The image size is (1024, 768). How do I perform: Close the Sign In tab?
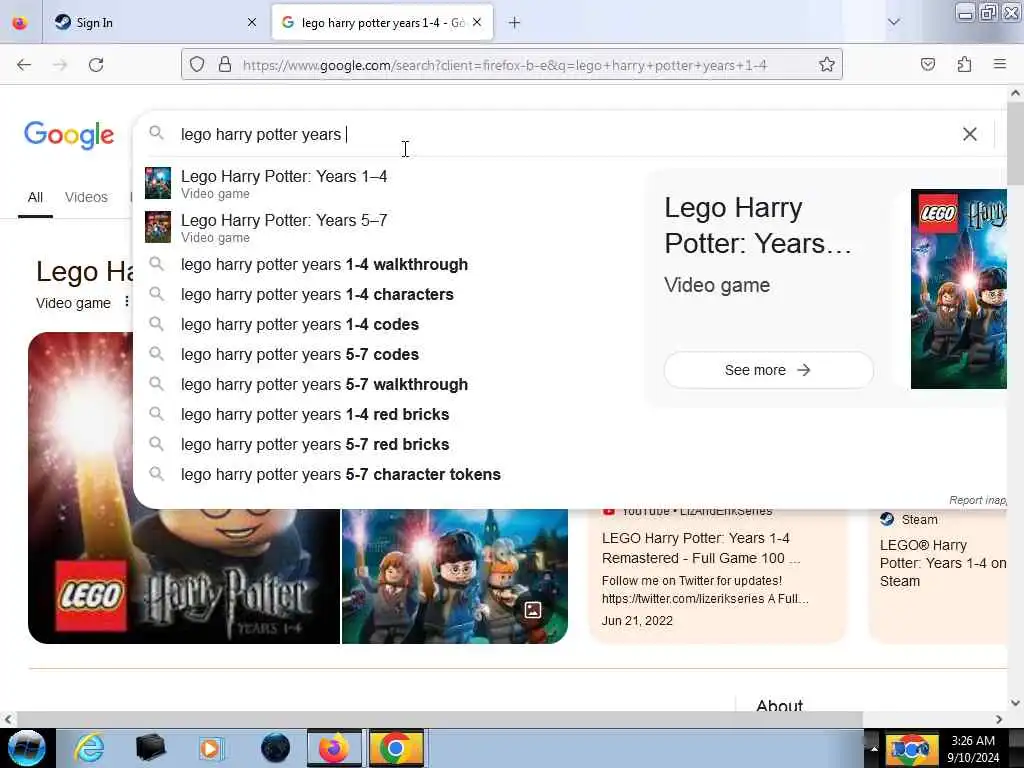[252, 23]
